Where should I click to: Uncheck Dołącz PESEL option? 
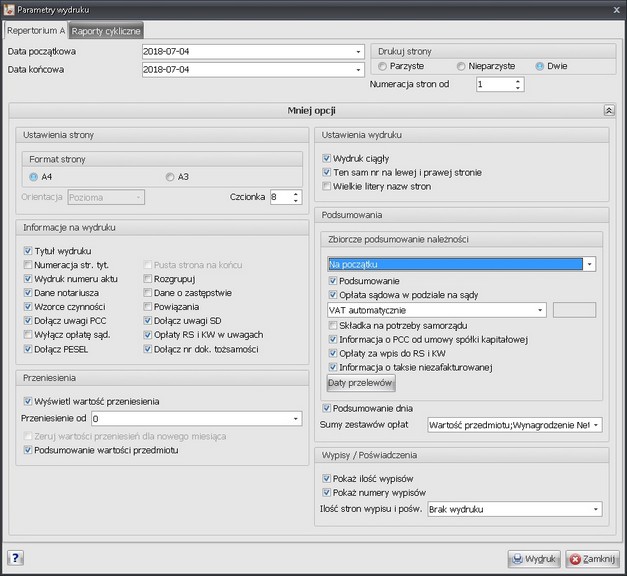(x=28, y=349)
